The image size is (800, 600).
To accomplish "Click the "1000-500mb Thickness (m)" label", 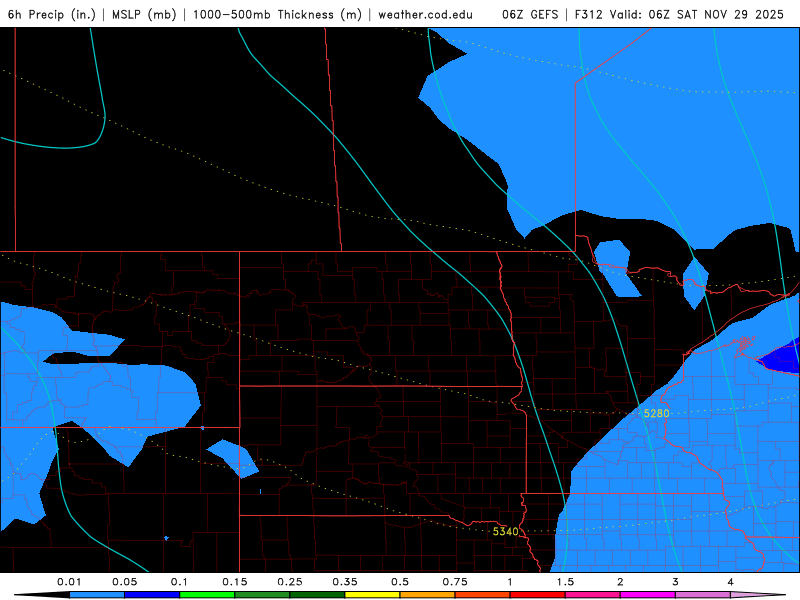I will coord(277,14).
